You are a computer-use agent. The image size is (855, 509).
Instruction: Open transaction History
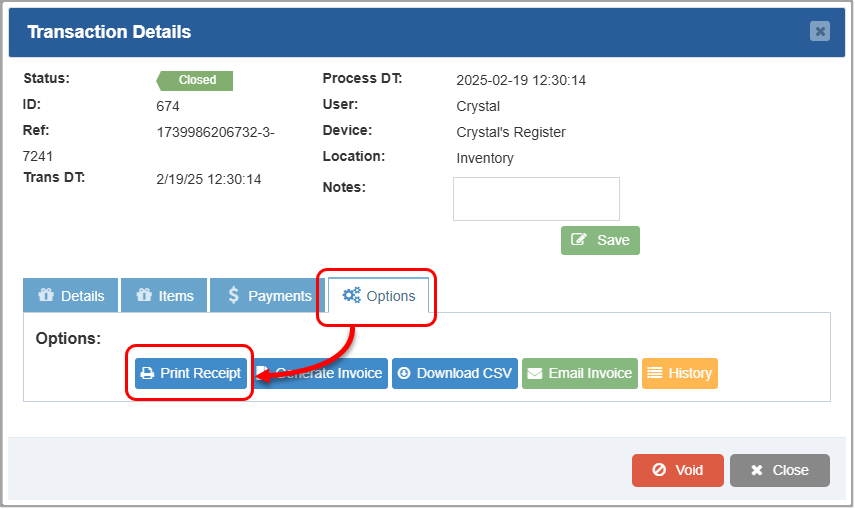tap(680, 373)
